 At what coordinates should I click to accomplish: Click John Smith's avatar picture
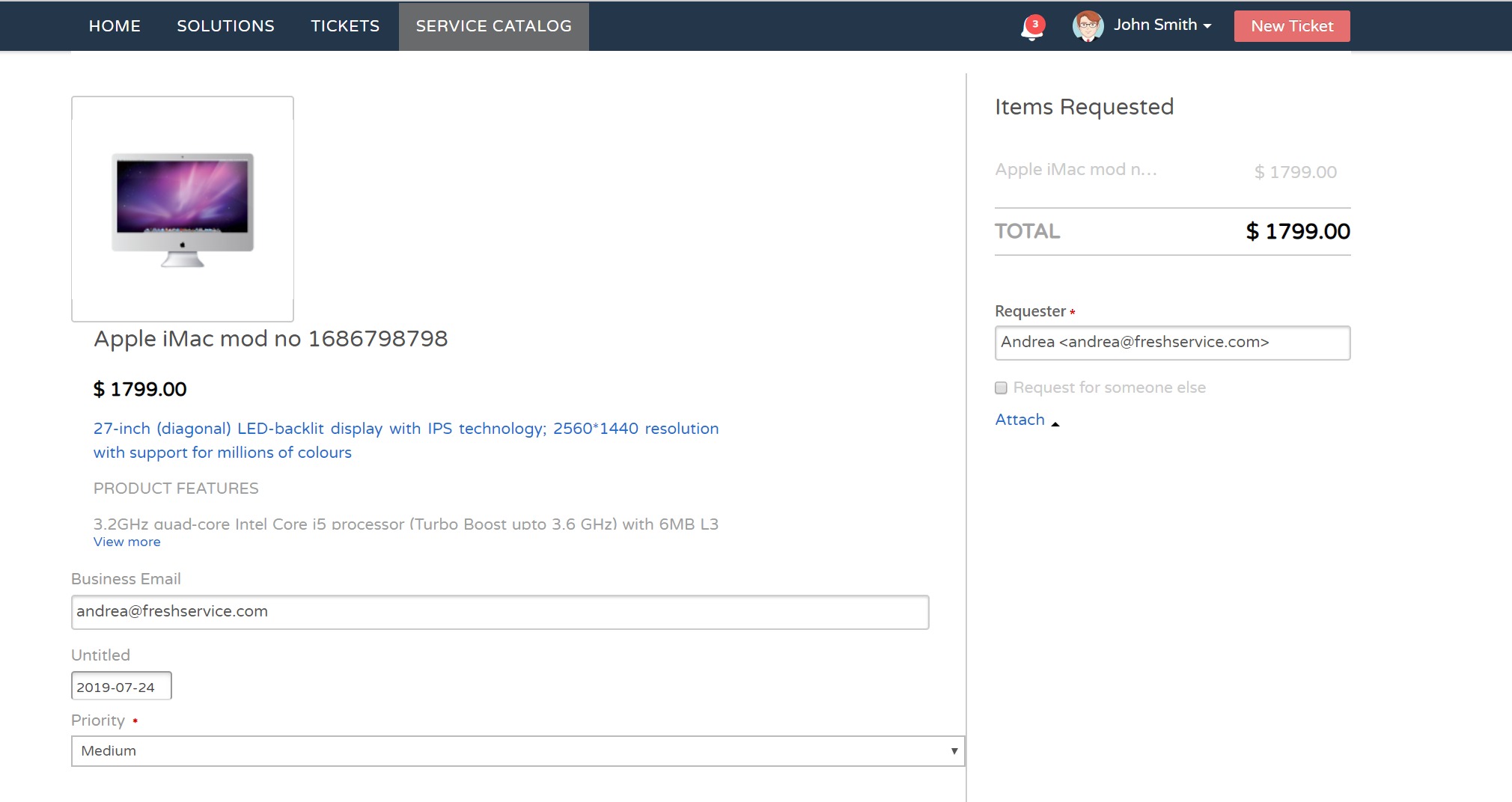click(x=1088, y=26)
